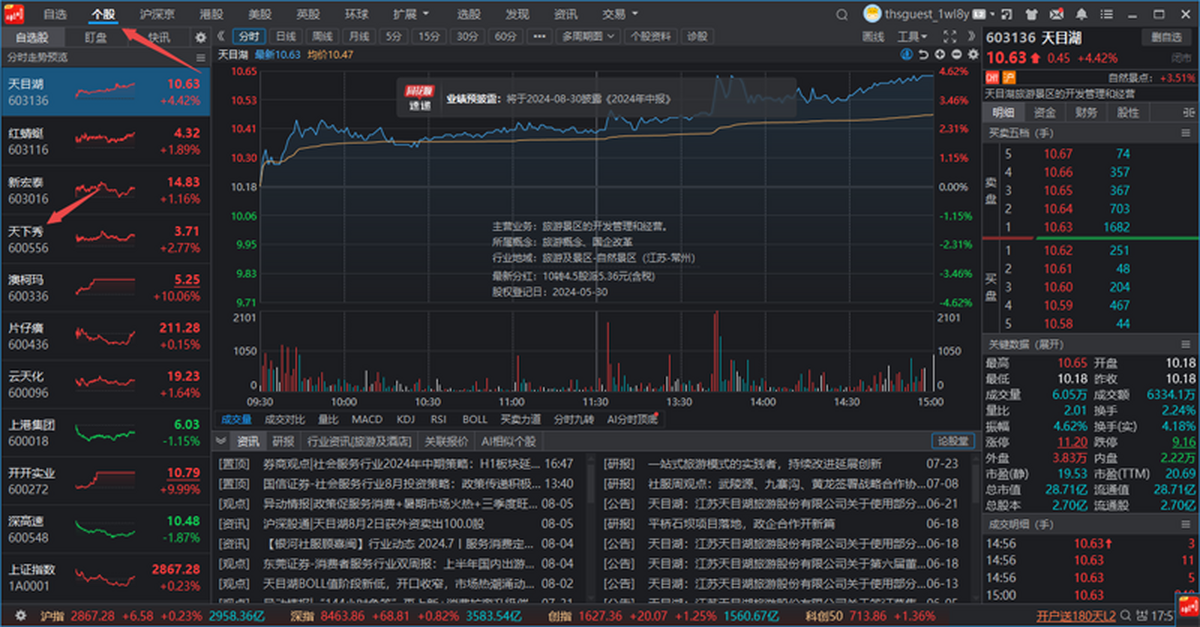Viewport: 1200px width, 627px height.
Task: Click the 删自选 button
Action: click(x=1166, y=37)
